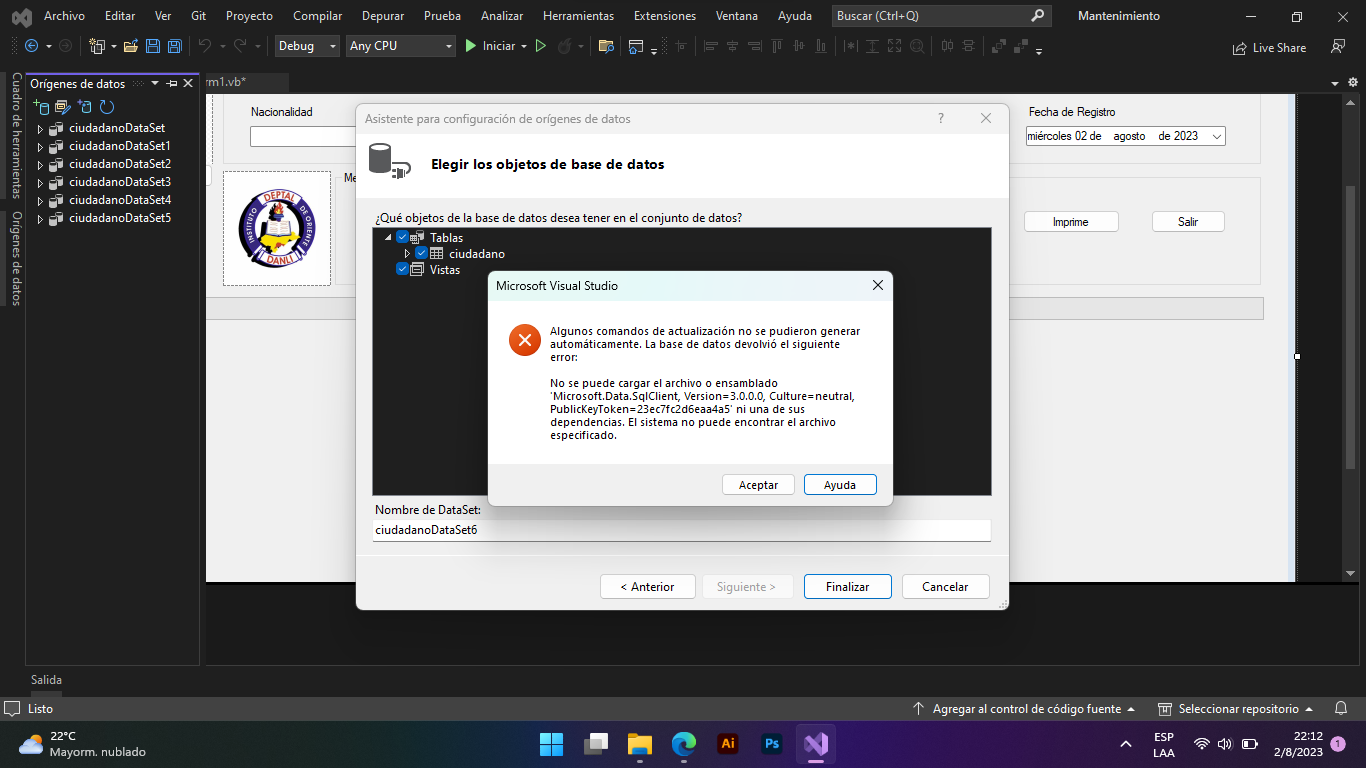The width and height of the screenshot is (1366, 768).
Task: Click the Visual Studio logo icon
Action: coord(21,17)
